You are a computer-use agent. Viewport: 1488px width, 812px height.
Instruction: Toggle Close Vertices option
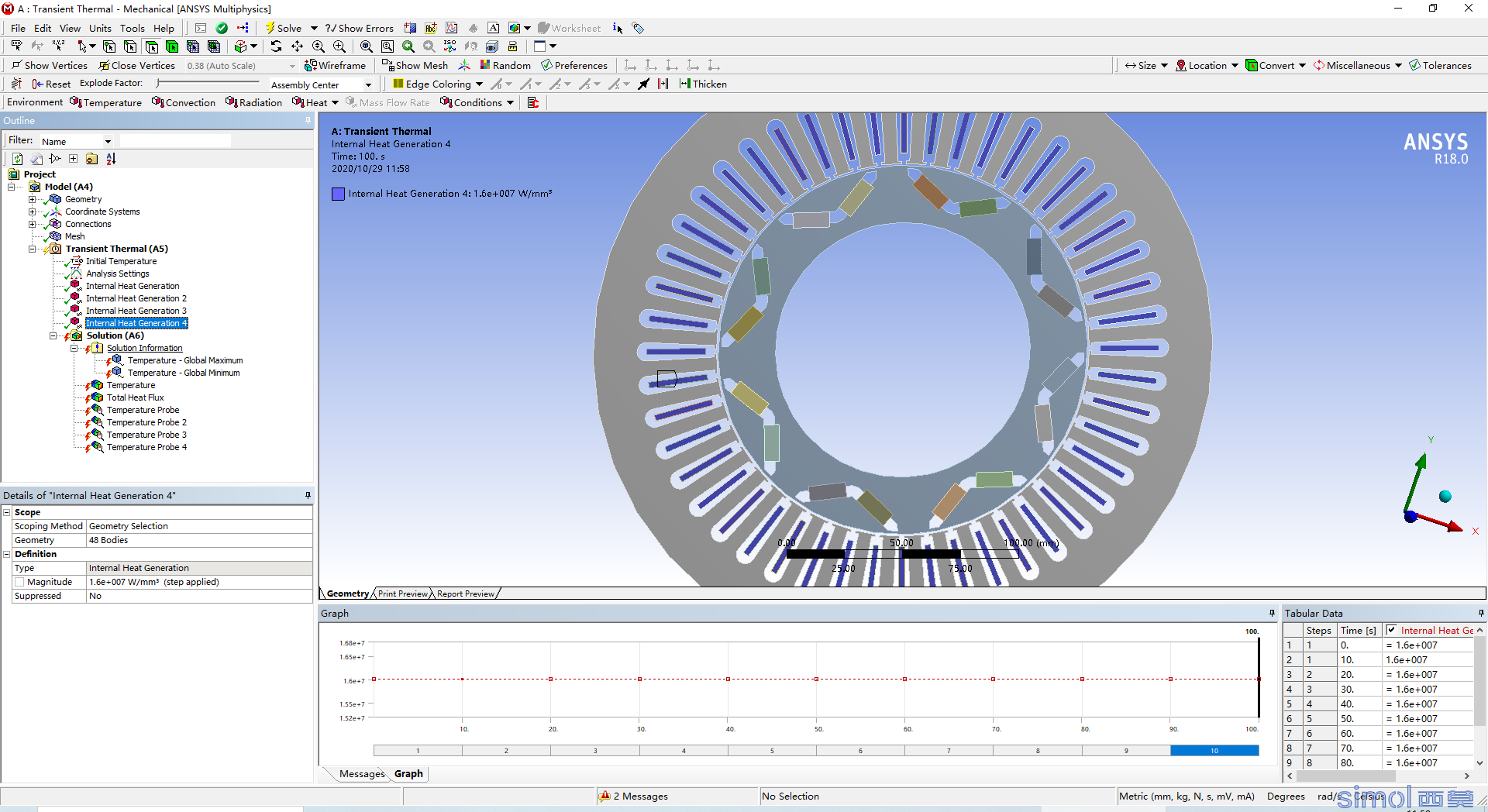[x=136, y=65]
